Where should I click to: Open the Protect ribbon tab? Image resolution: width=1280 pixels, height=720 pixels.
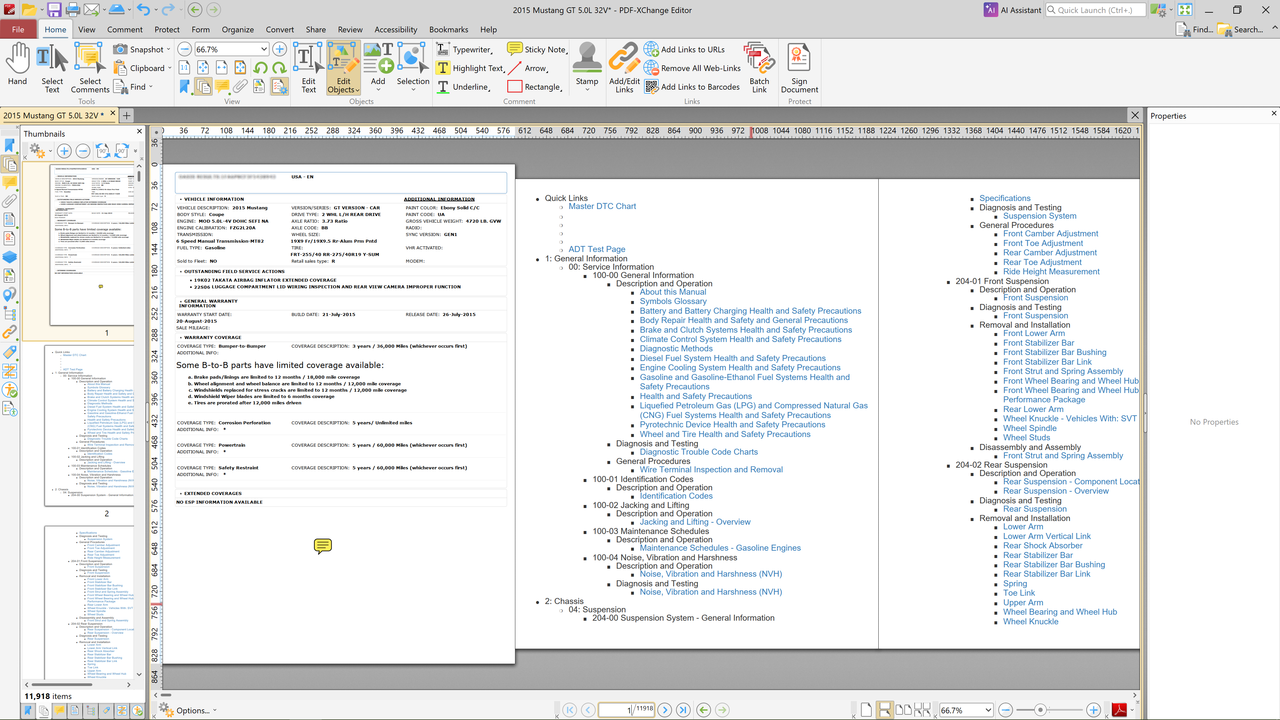167,30
